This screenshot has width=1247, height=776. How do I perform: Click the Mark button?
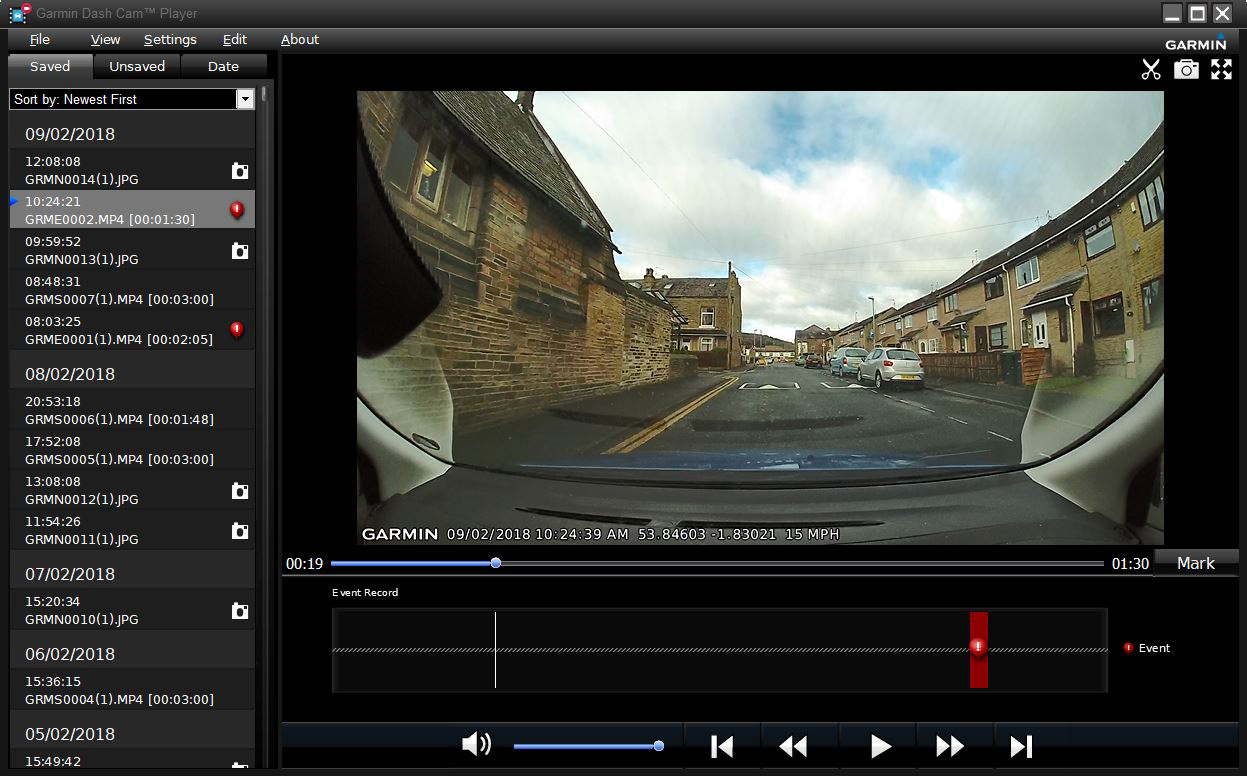[x=1196, y=563]
